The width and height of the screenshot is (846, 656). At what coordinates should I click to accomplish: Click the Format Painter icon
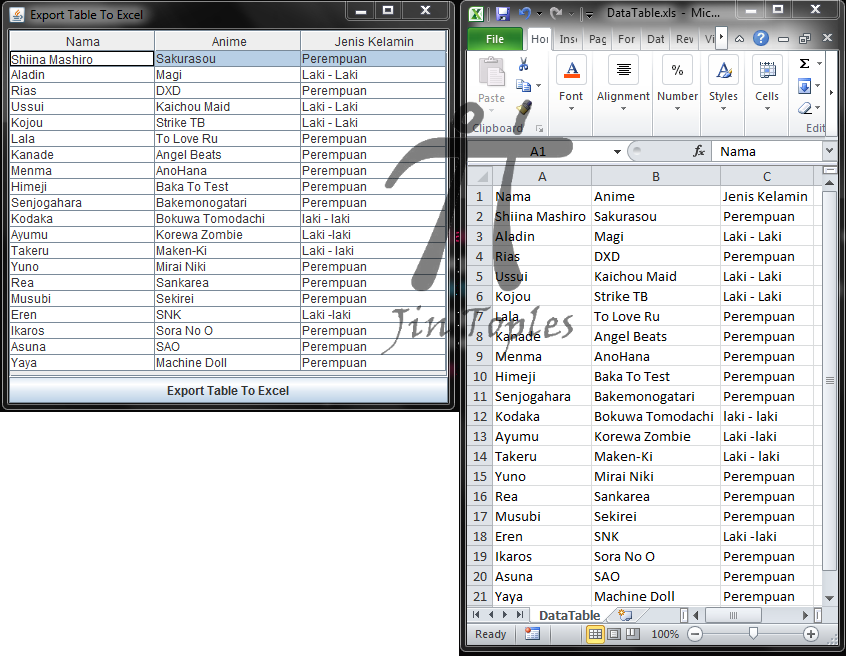click(524, 107)
